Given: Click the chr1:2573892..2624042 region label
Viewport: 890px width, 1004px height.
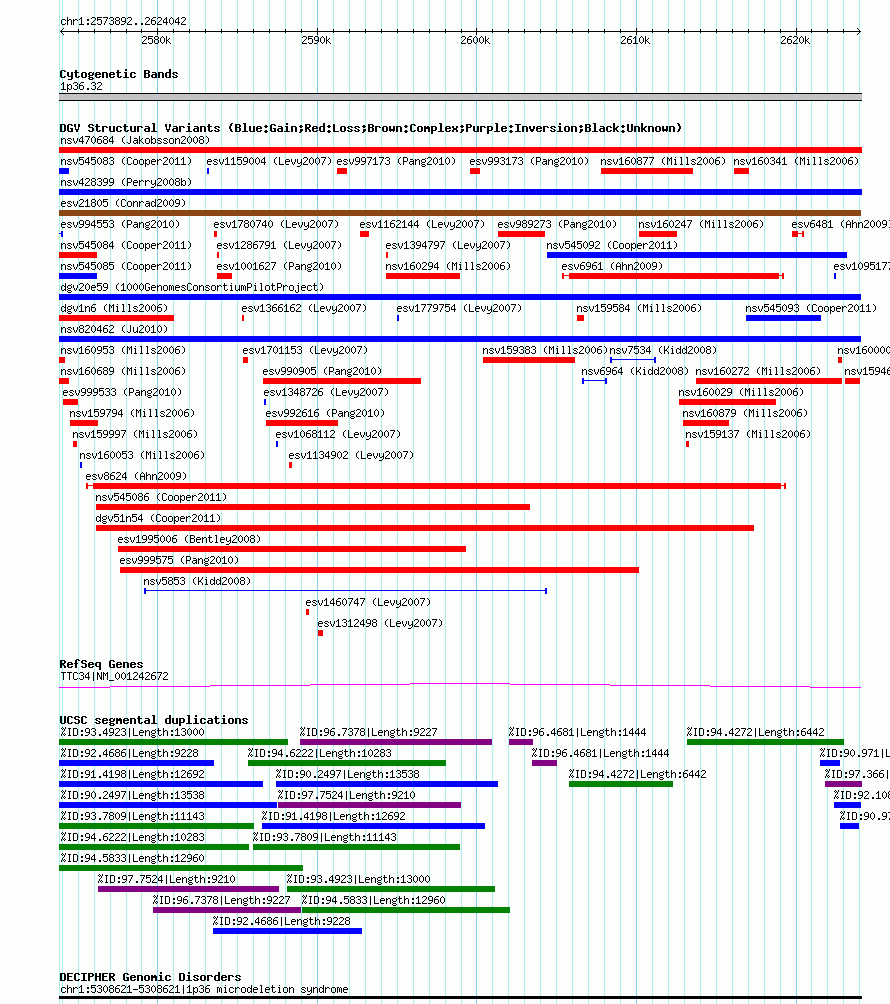Looking at the screenshot, I should (124, 21).
